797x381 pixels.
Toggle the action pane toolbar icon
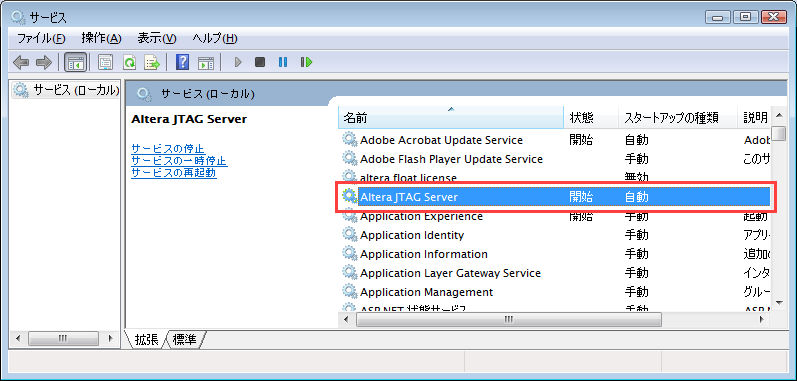[x=206, y=62]
